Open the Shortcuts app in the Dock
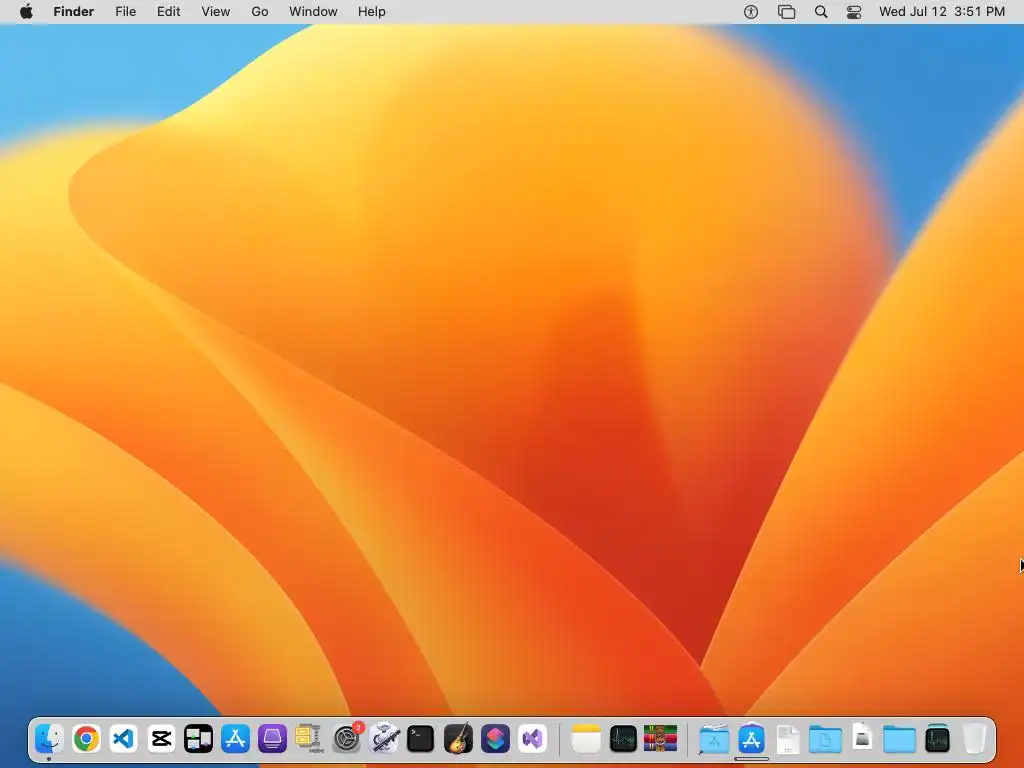 (495, 739)
